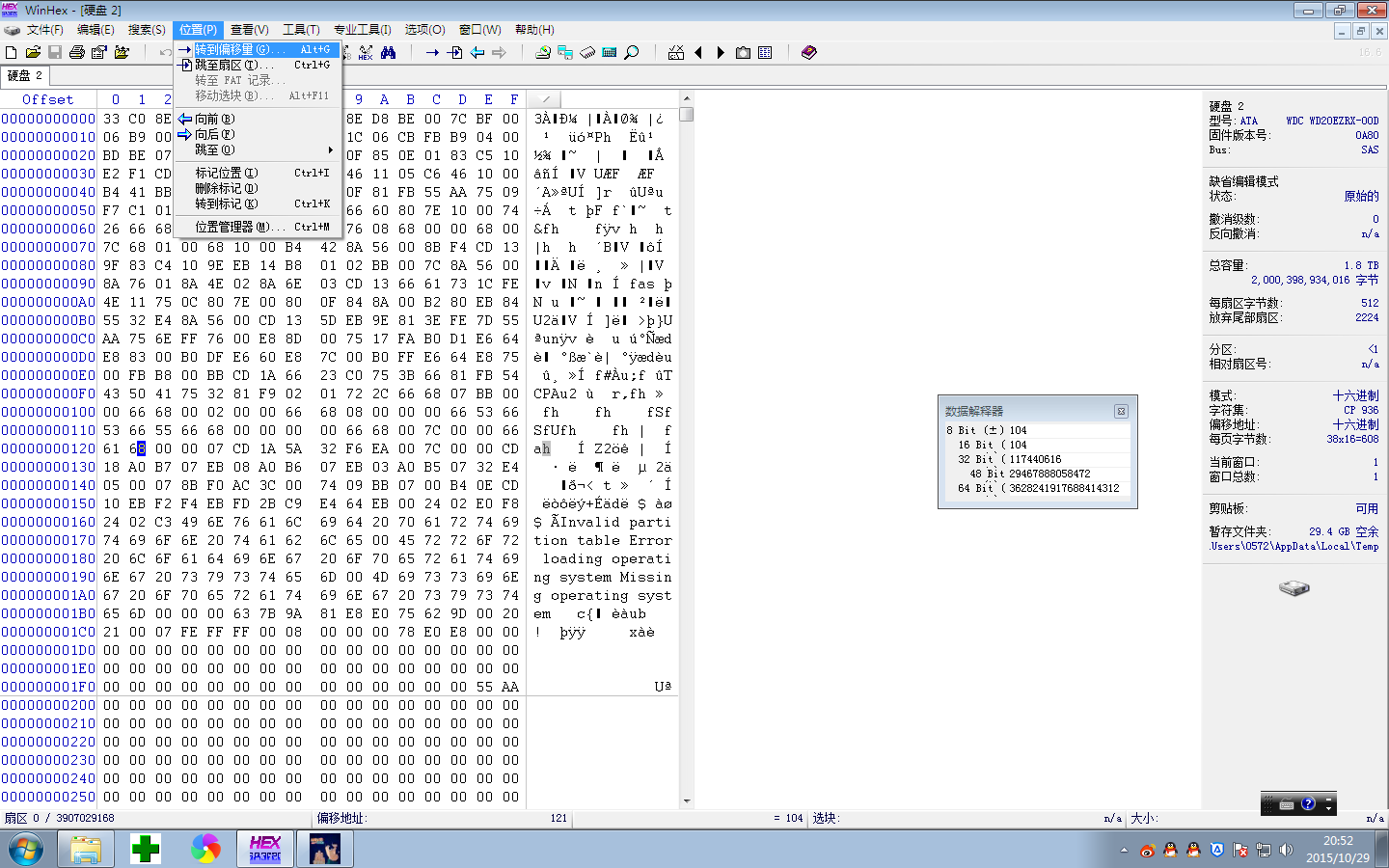The image size is (1389, 868).
Task: Click the binoculars Find icon
Action: pos(388,52)
